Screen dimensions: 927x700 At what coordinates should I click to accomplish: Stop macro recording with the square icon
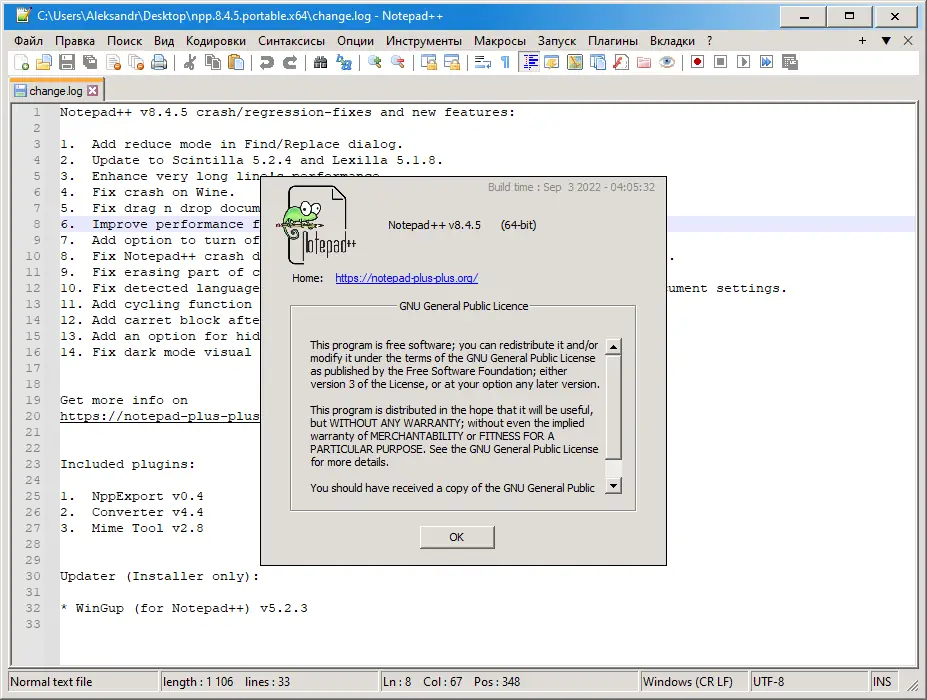(721, 62)
